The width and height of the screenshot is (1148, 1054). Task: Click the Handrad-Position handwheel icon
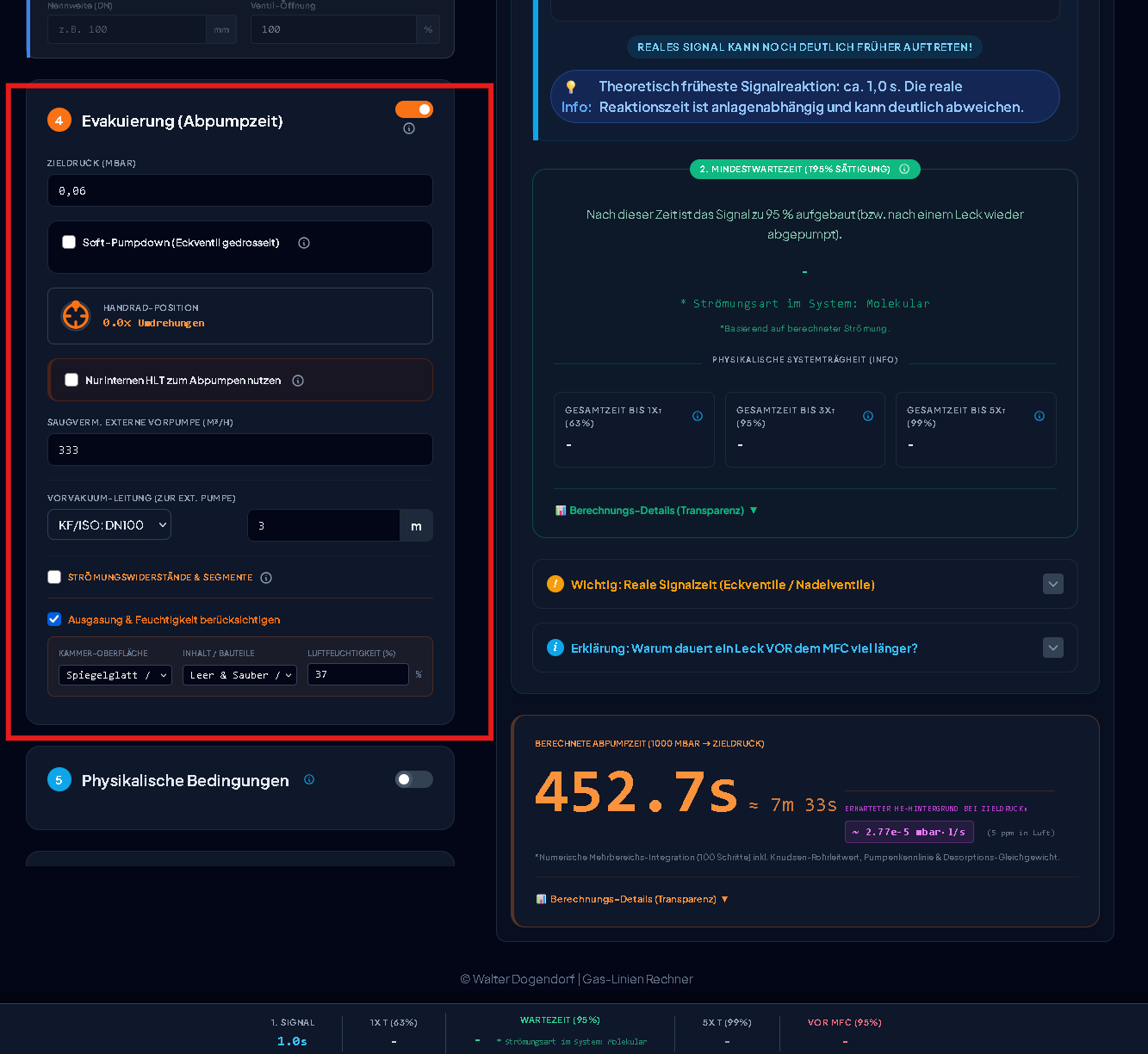point(76,315)
